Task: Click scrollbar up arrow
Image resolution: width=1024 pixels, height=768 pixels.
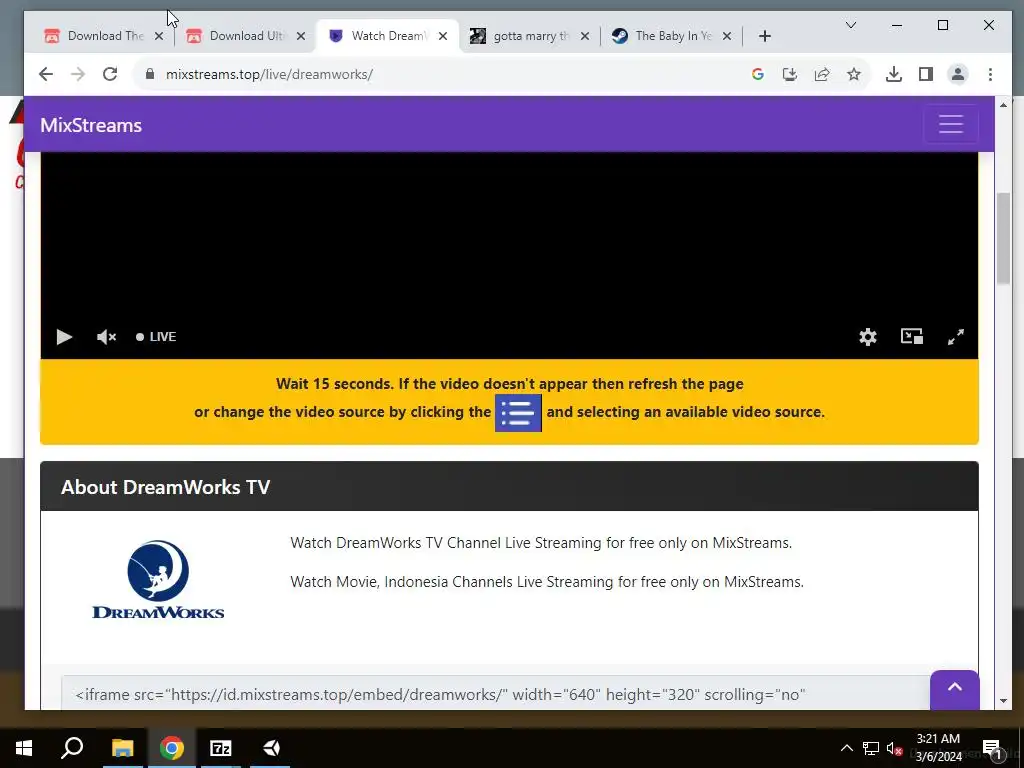Action: click(1002, 104)
